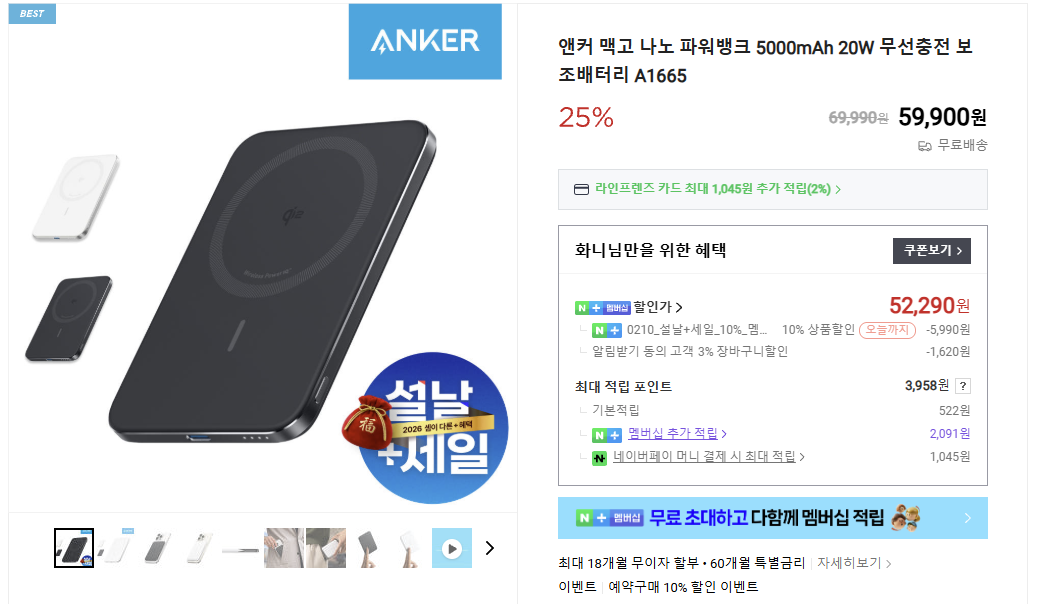The image size is (1049, 604).
Task: Click the credit card icon in 라인프렌즈 banner
Action: (581, 189)
